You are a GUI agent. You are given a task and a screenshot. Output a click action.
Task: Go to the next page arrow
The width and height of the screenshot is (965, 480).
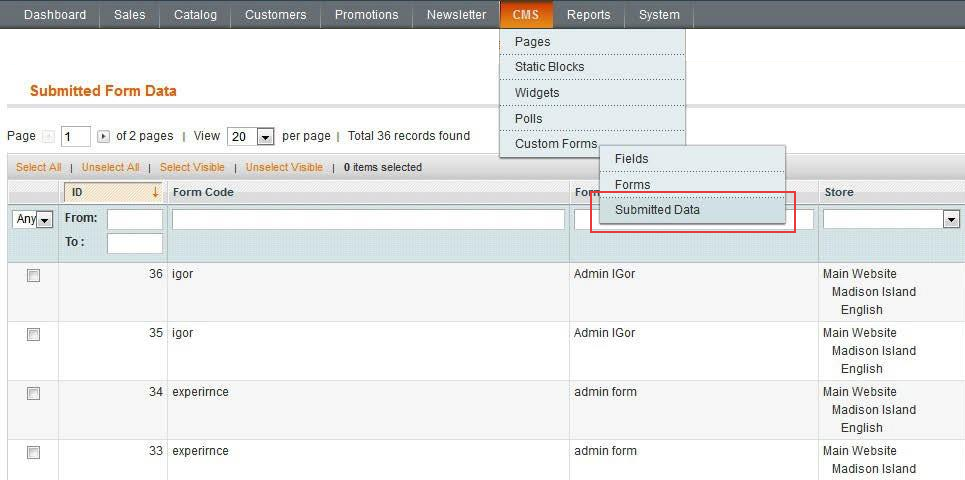click(x=103, y=137)
